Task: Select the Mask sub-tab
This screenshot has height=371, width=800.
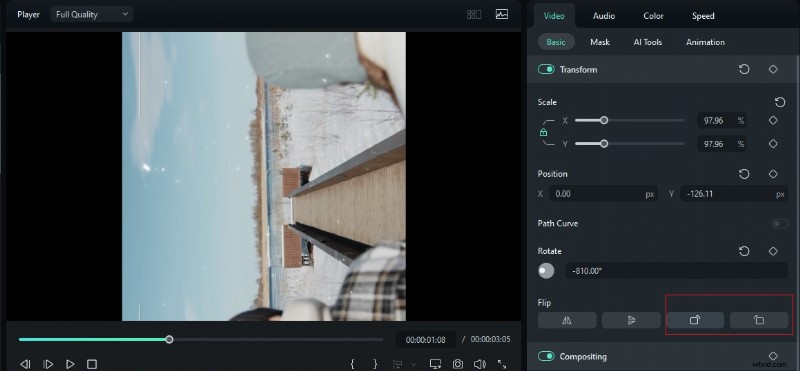Action: click(x=600, y=42)
